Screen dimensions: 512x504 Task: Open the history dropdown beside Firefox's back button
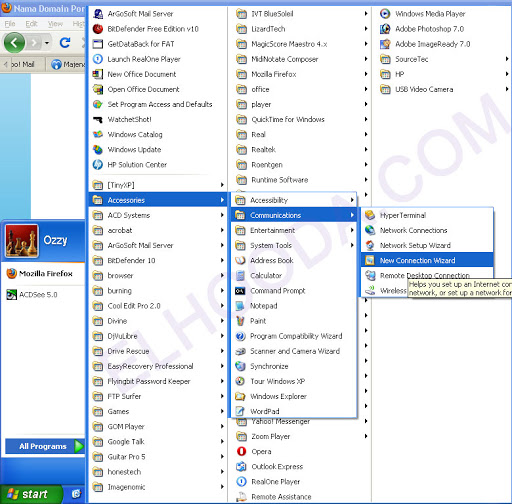47,43
